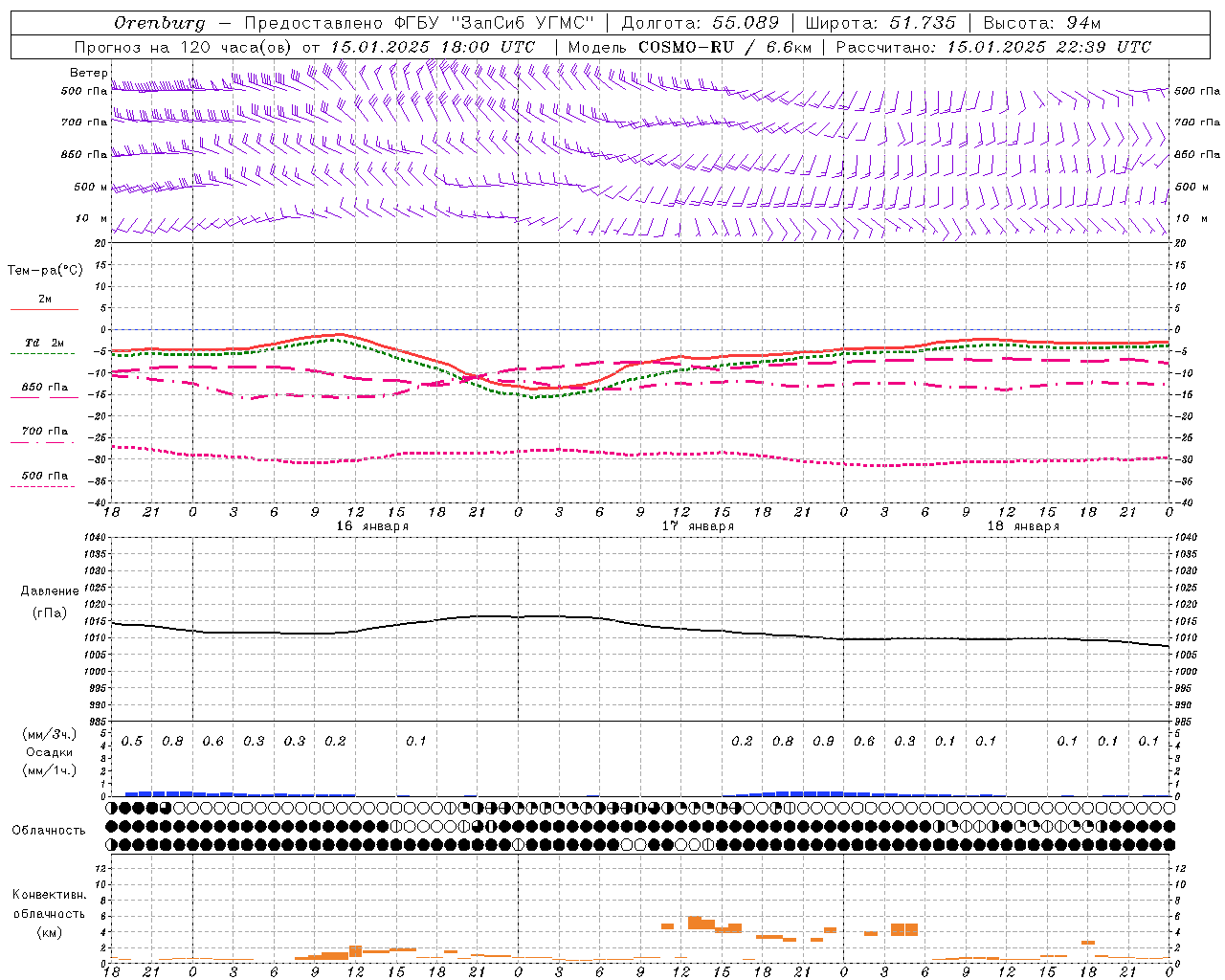Click the dashed line sample under '700 гПа' legend
The height and width of the screenshot is (980, 1225).
coord(42,442)
